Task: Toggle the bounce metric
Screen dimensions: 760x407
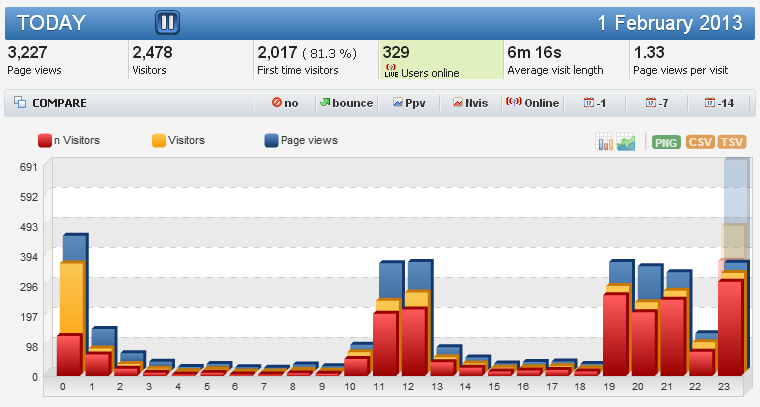Action: click(x=345, y=103)
